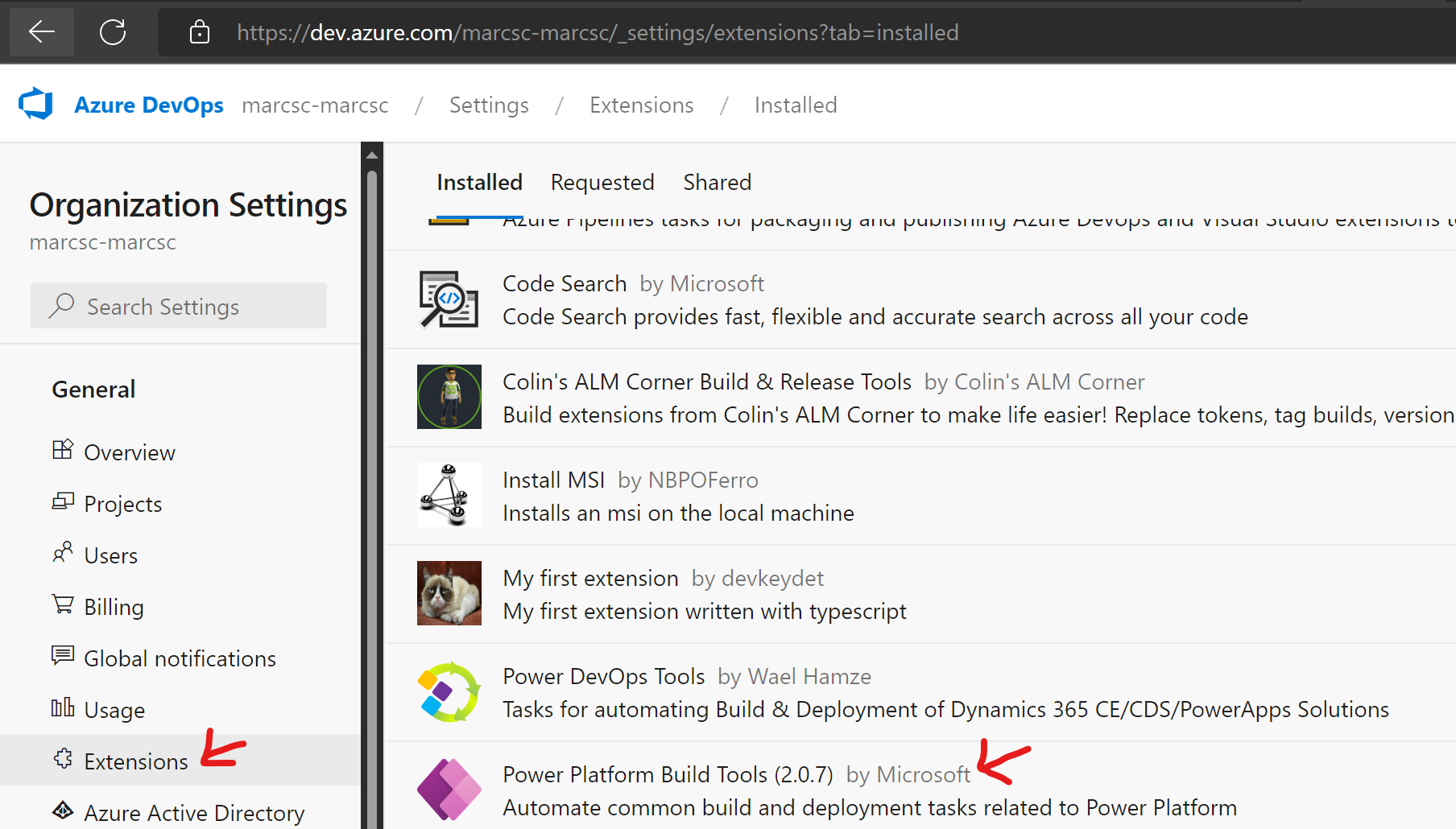Click the Power Platform Build Tools icon

449,790
